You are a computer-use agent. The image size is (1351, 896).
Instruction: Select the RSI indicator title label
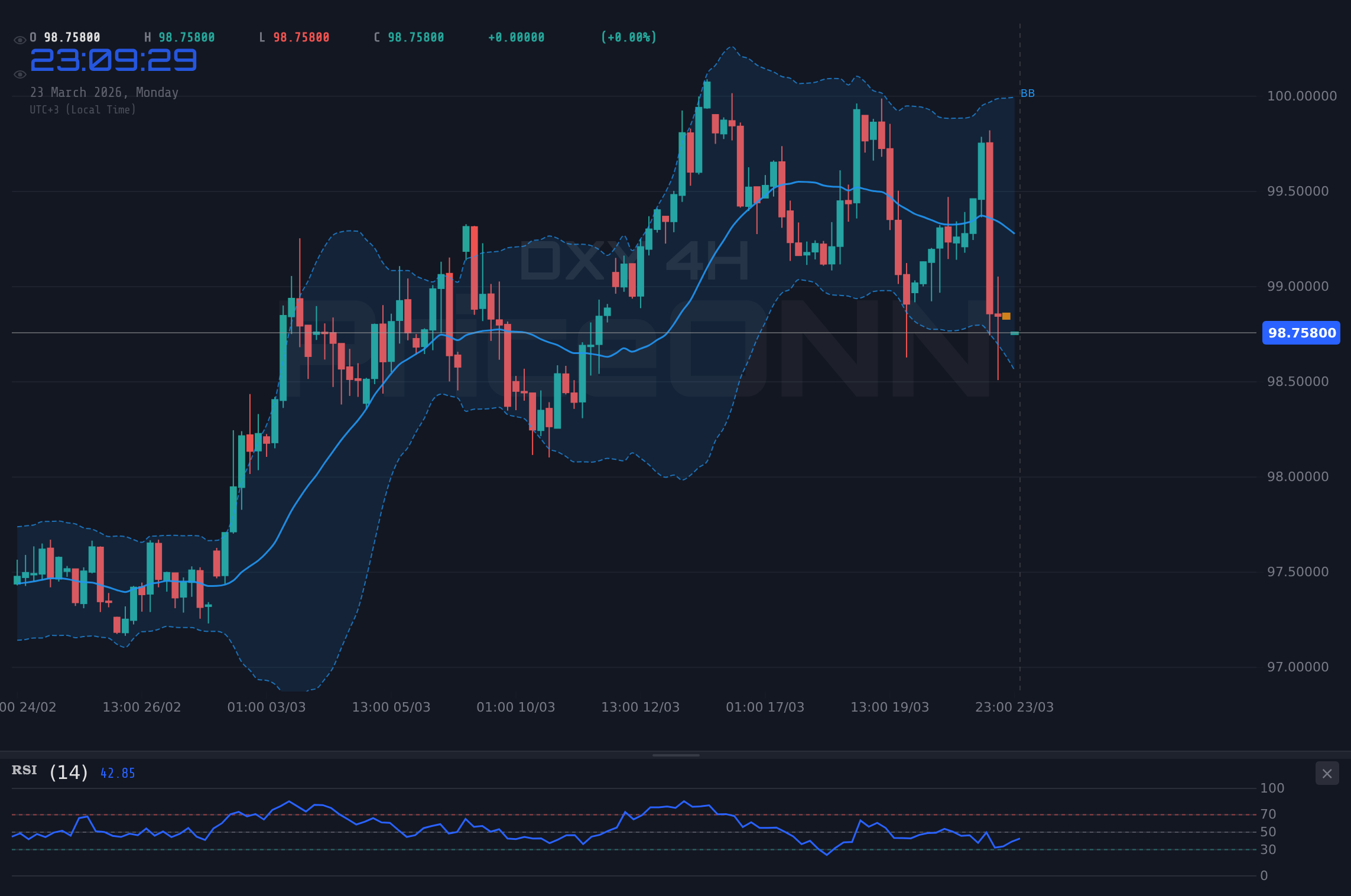[24, 771]
